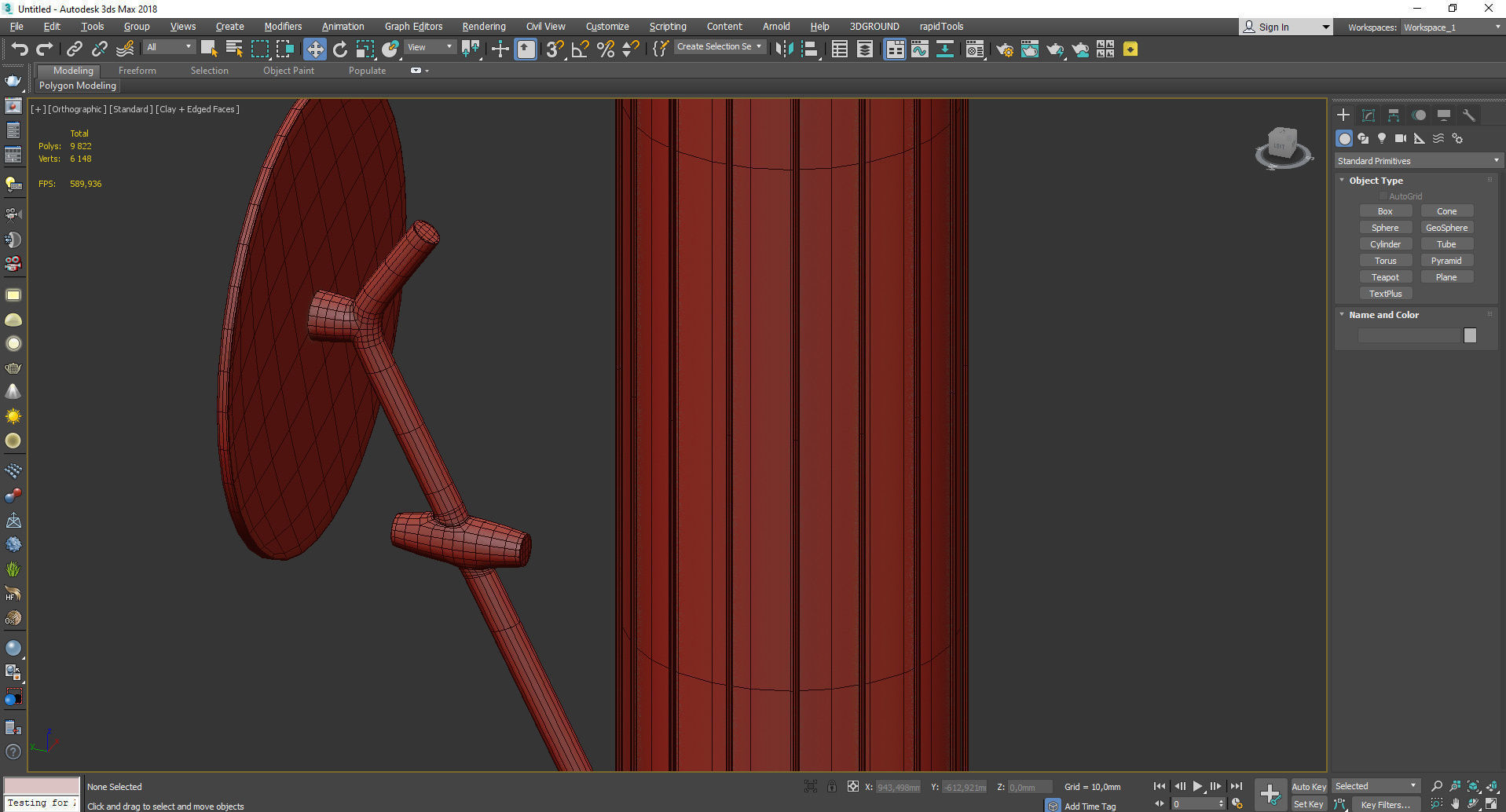Toggle the 3D Snaps button
Screen dimensions: 1506x812
pos(554,49)
